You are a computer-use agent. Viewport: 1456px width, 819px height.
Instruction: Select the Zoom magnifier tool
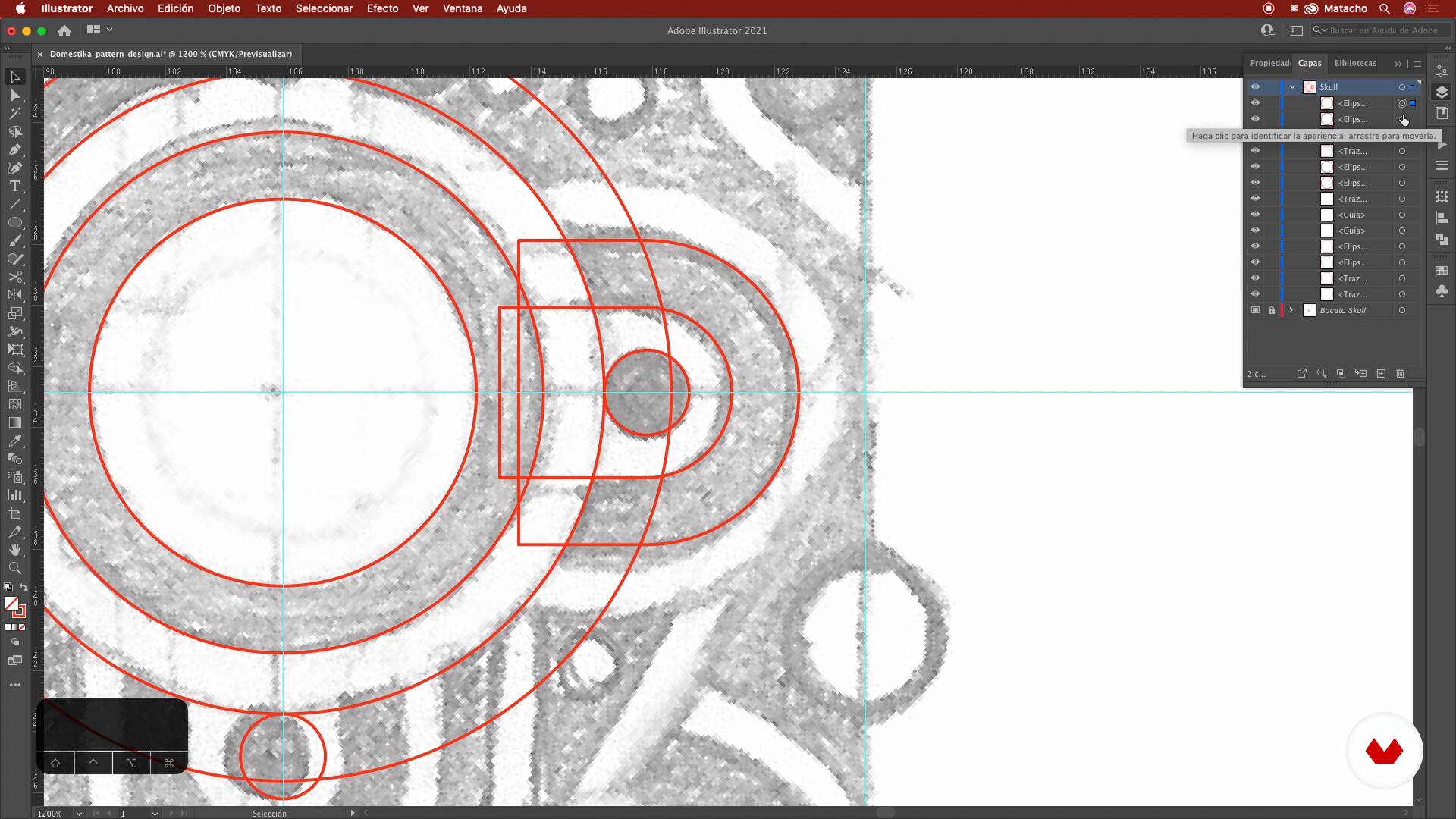(14, 568)
